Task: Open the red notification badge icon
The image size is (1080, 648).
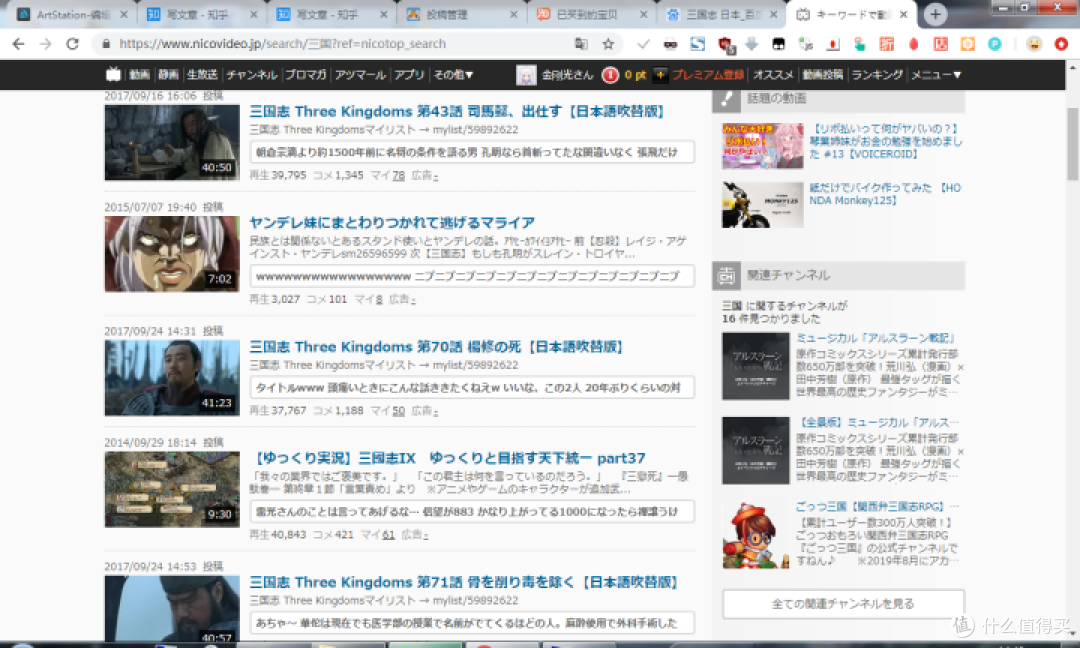Action: (x=610, y=75)
